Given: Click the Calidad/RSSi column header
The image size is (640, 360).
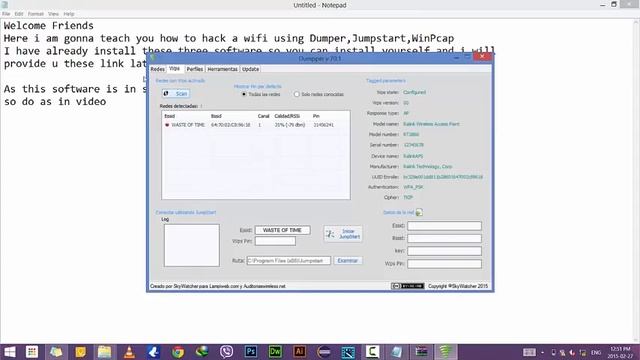Looking at the screenshot, I should click(x=287, y=116).
